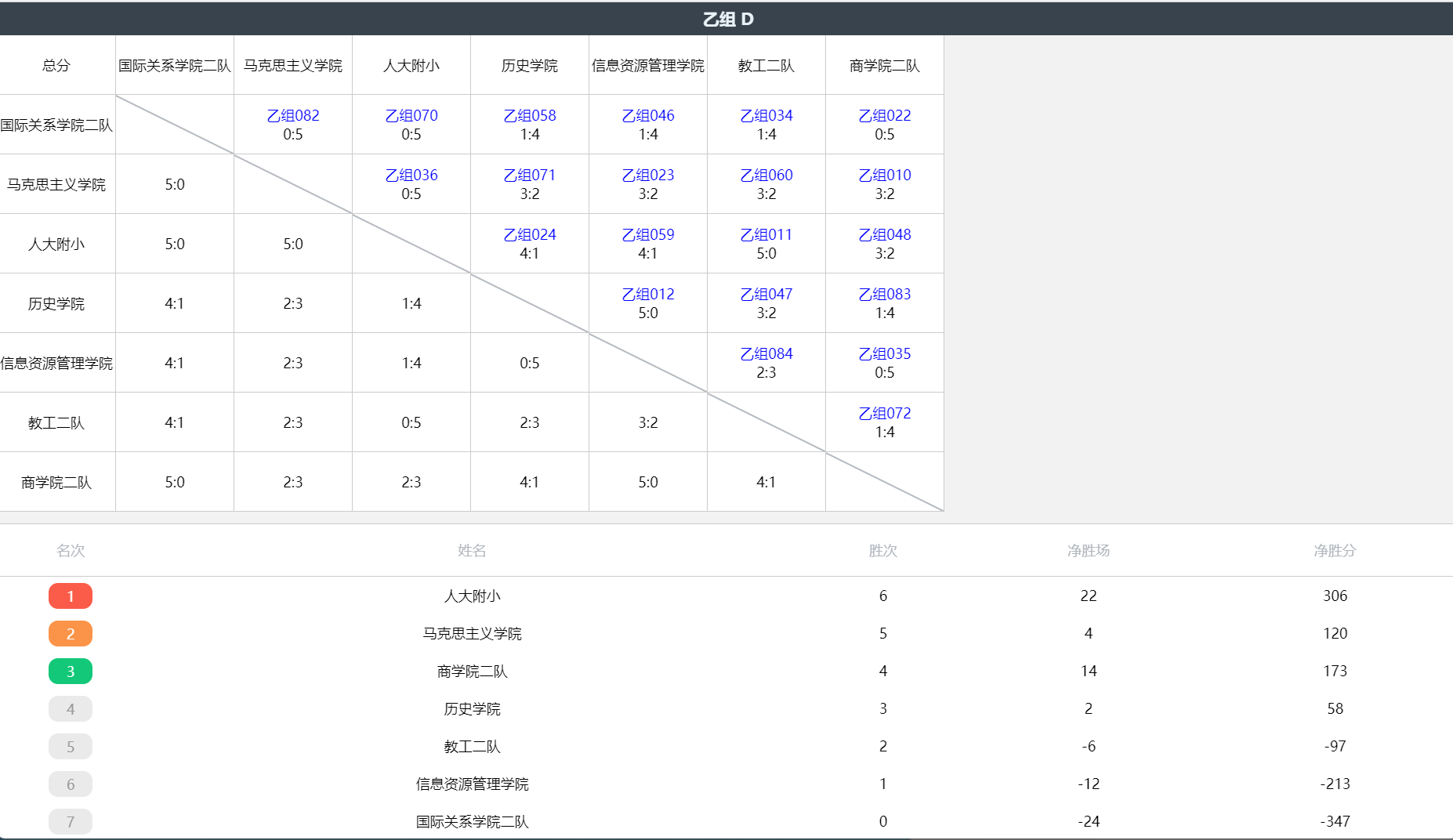Open match link 乙组012
This screenshot has height=840, width=1453.
click(x=648, y=294)
